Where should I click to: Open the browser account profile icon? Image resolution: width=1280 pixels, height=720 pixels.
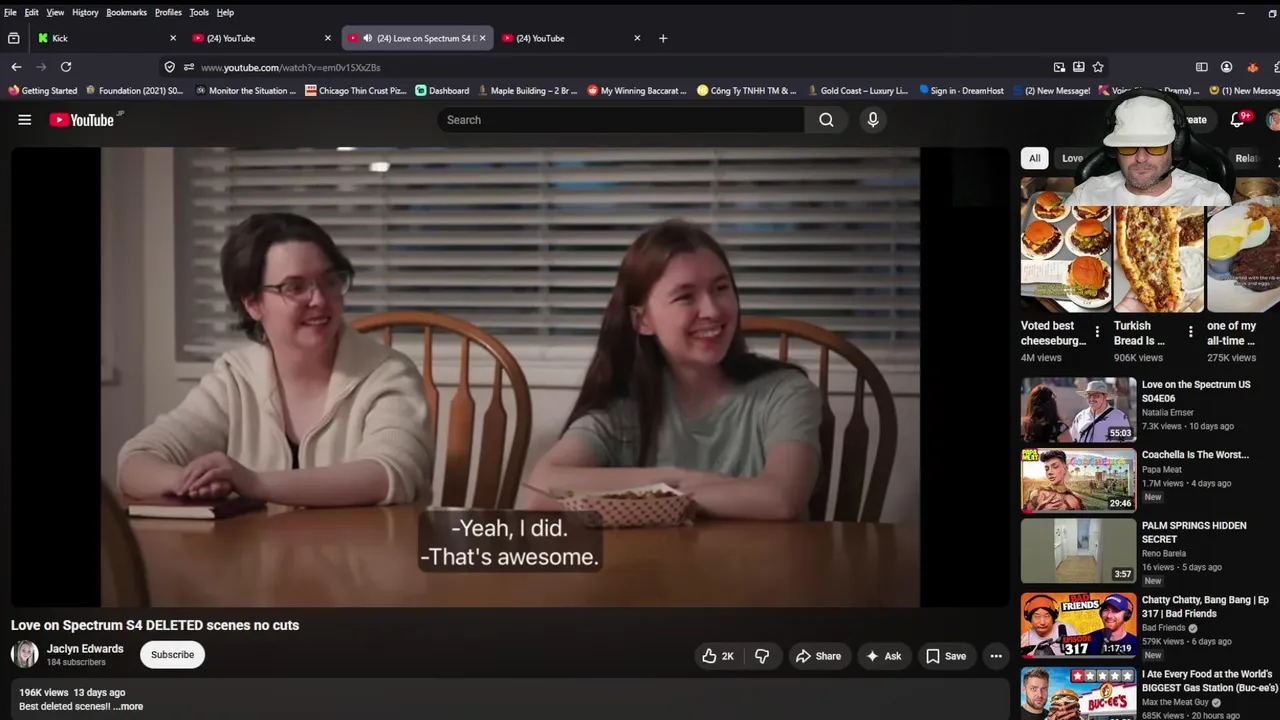tap(1226, 67)
